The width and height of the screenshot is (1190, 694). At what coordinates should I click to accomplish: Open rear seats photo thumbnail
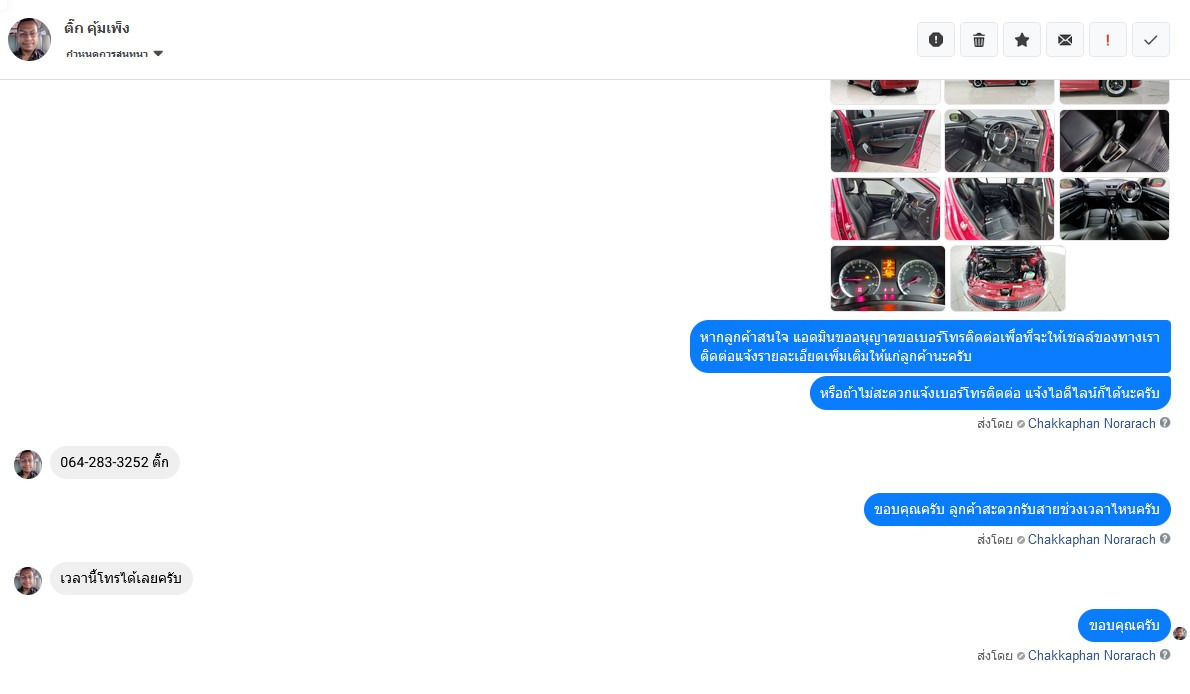tap(999, 209)
